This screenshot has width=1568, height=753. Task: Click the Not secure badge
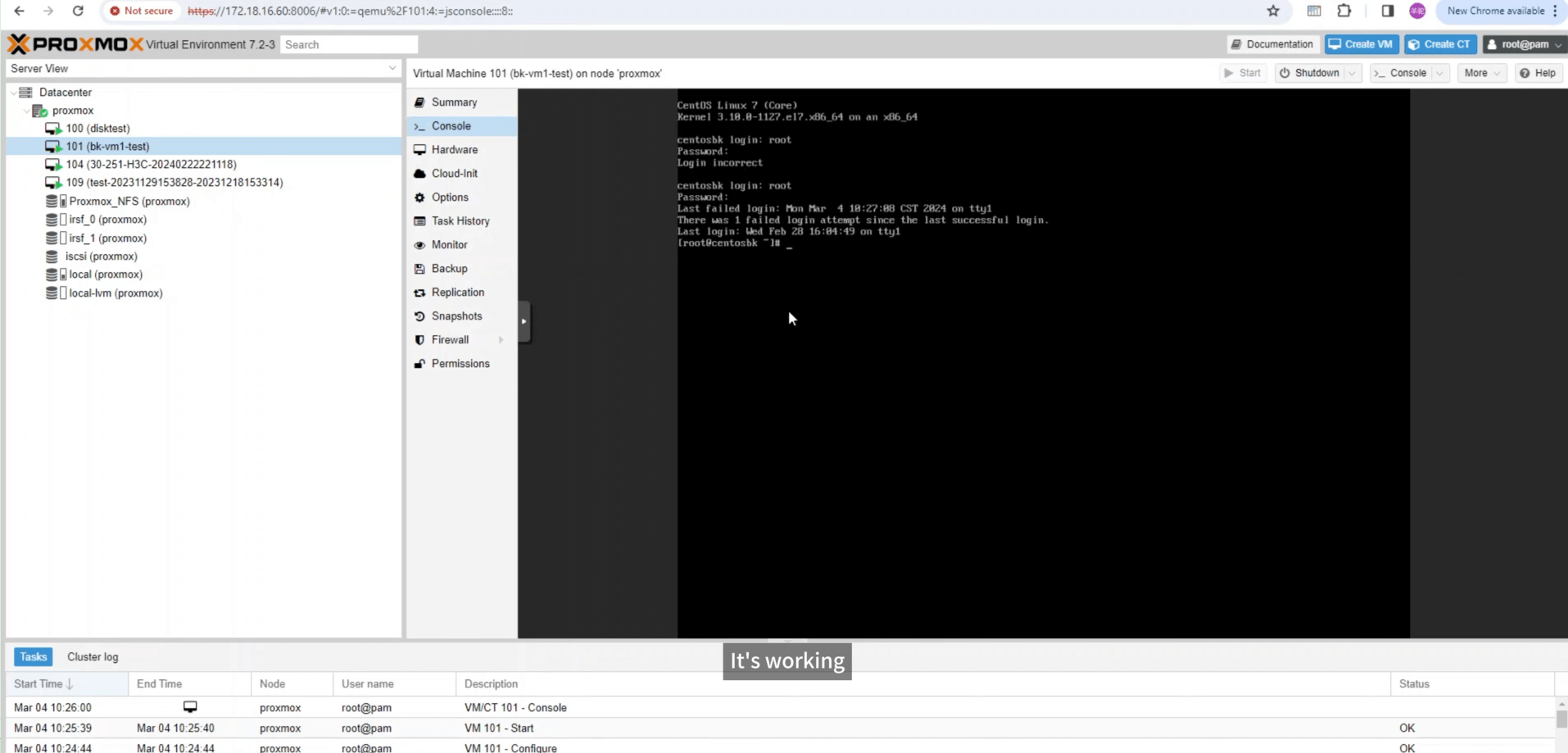pos(141,11)
